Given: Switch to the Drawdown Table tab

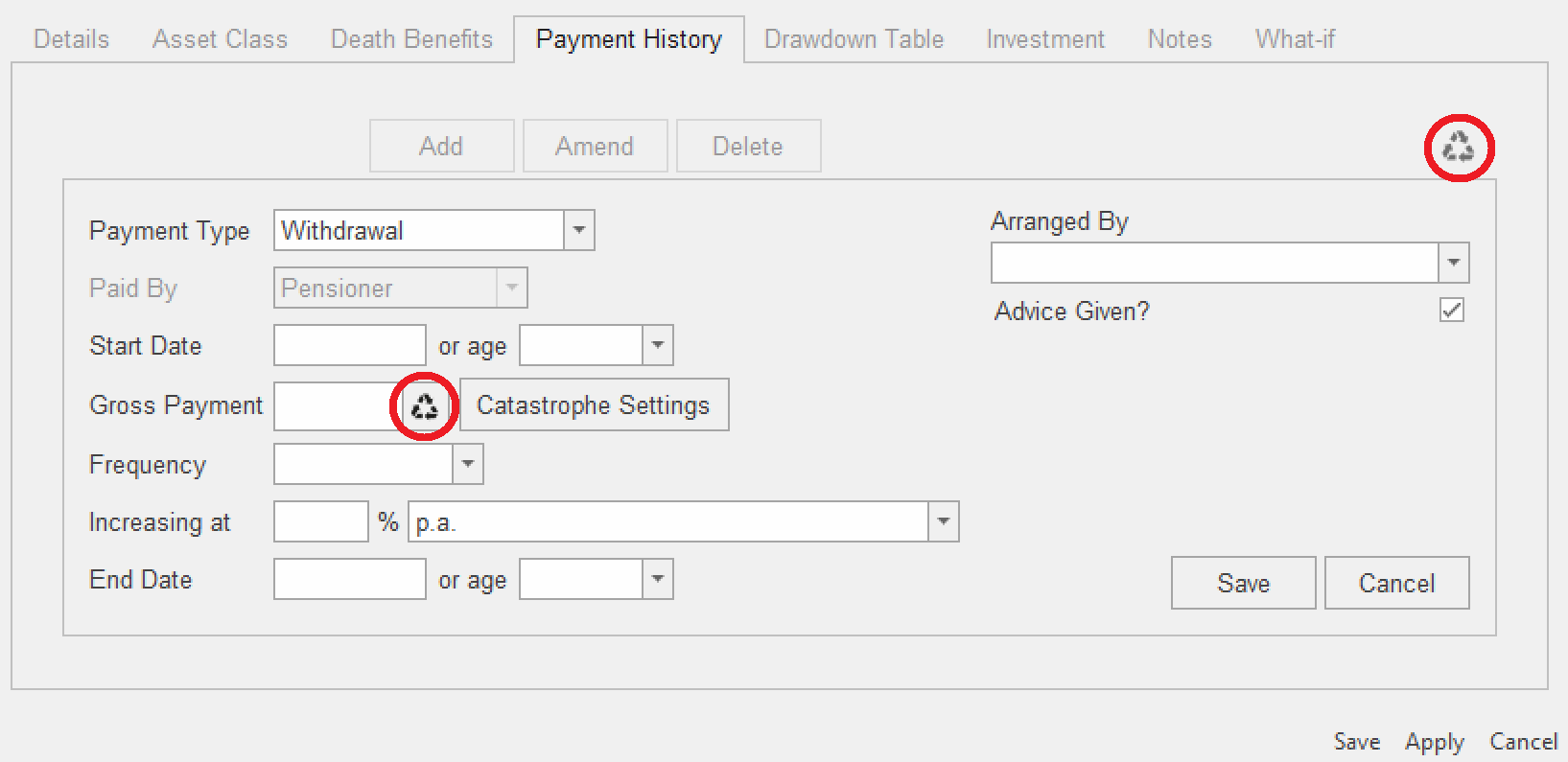Looking at the screenshot, I should [x=854, y=39].
